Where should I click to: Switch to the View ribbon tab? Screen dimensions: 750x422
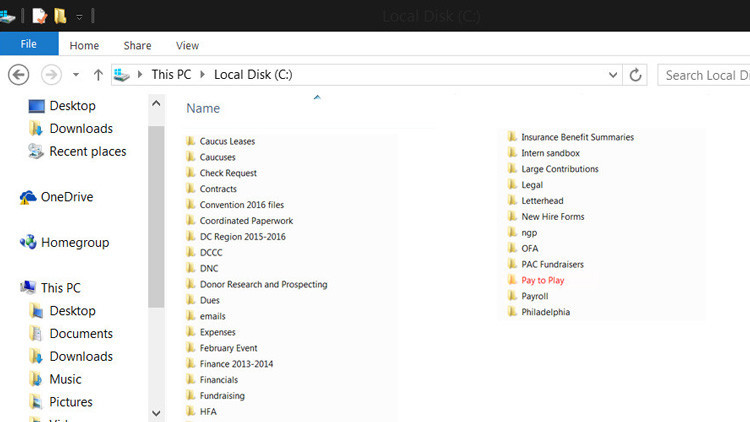pyautogui.click(x=187, y=45)
